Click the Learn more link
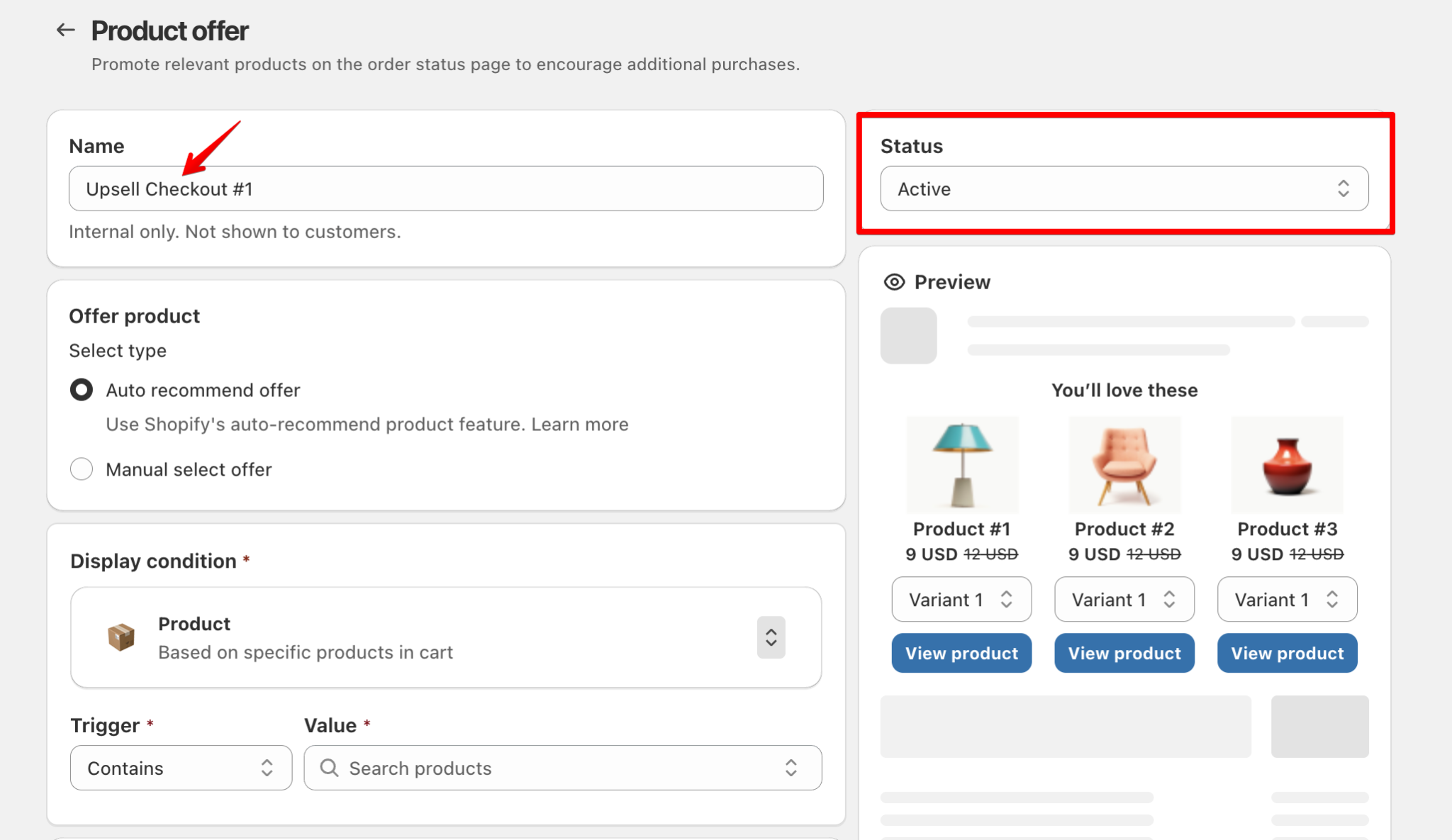Viewport: 1452px width, 840px height. pyautogui.click(x=579, y=424)
